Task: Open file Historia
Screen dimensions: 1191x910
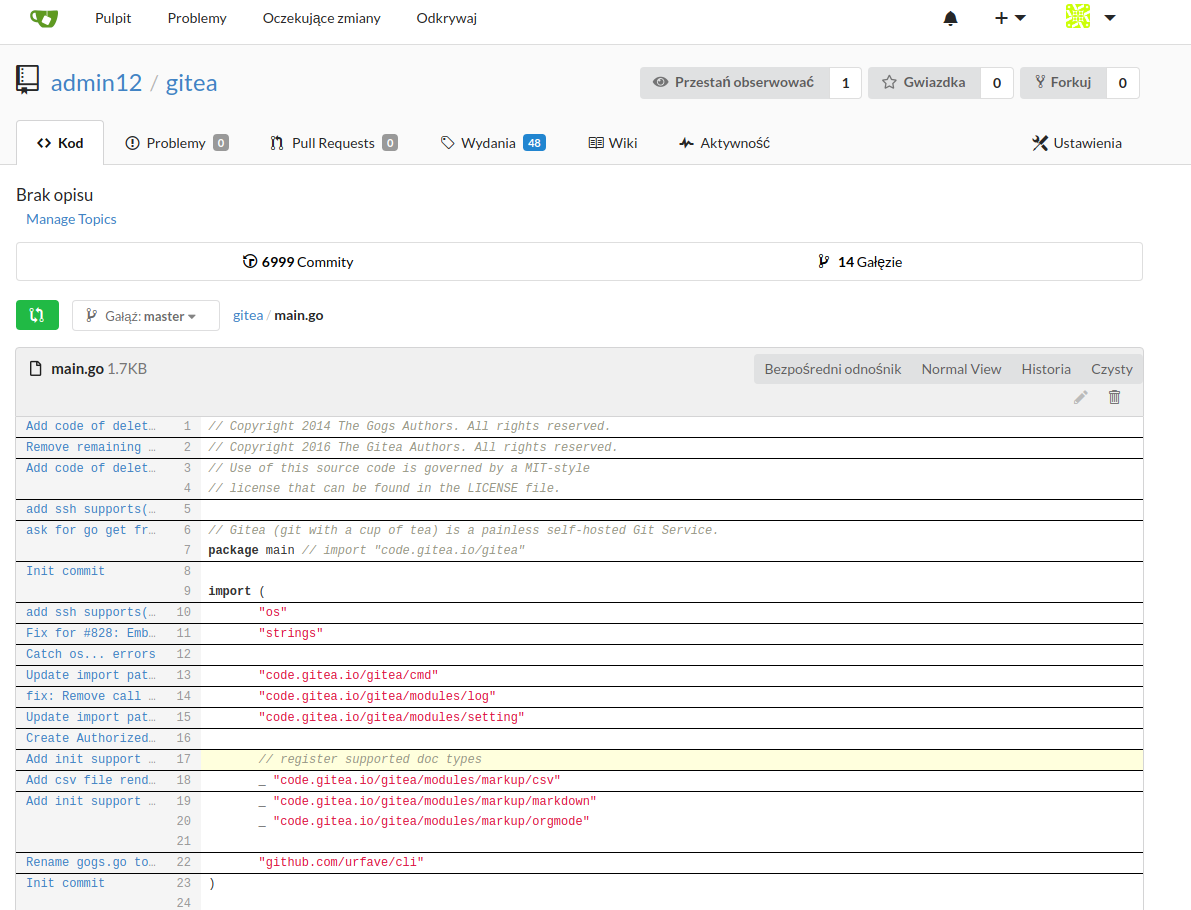Action: click(1046, 369)
